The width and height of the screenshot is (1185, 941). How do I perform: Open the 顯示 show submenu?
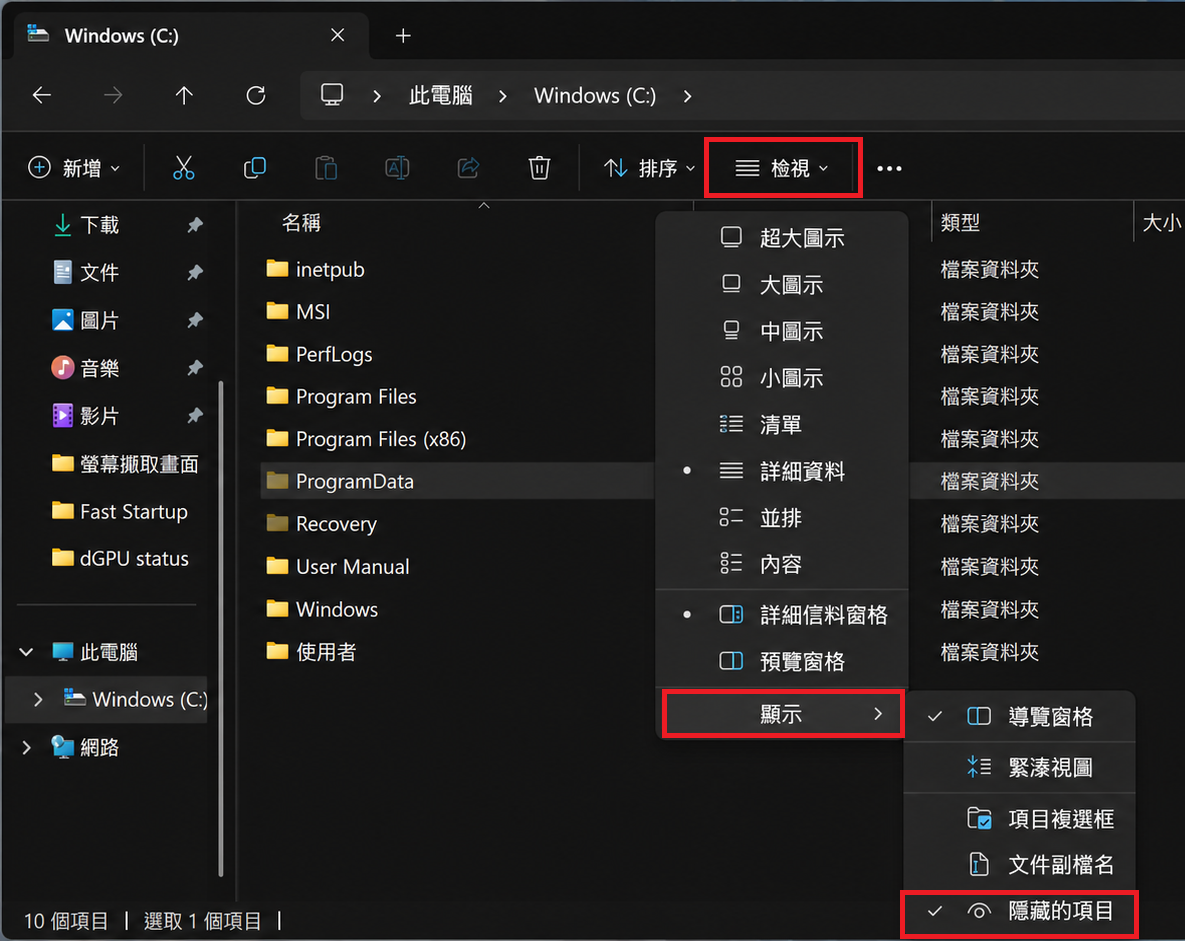(783, 713)
